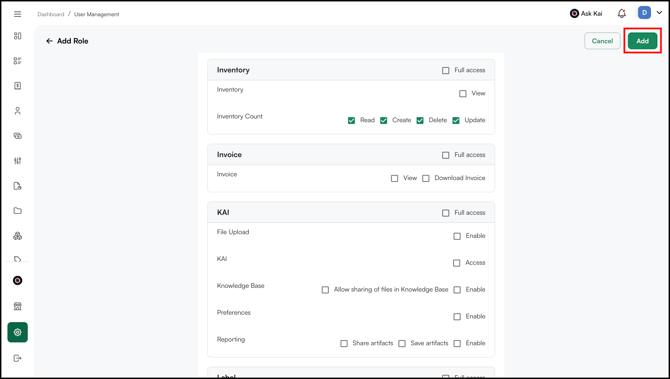The height and width of the screenshot is (379, 670).
Task: Open the dashboard grid icon in sidebar
Action: 18,36
